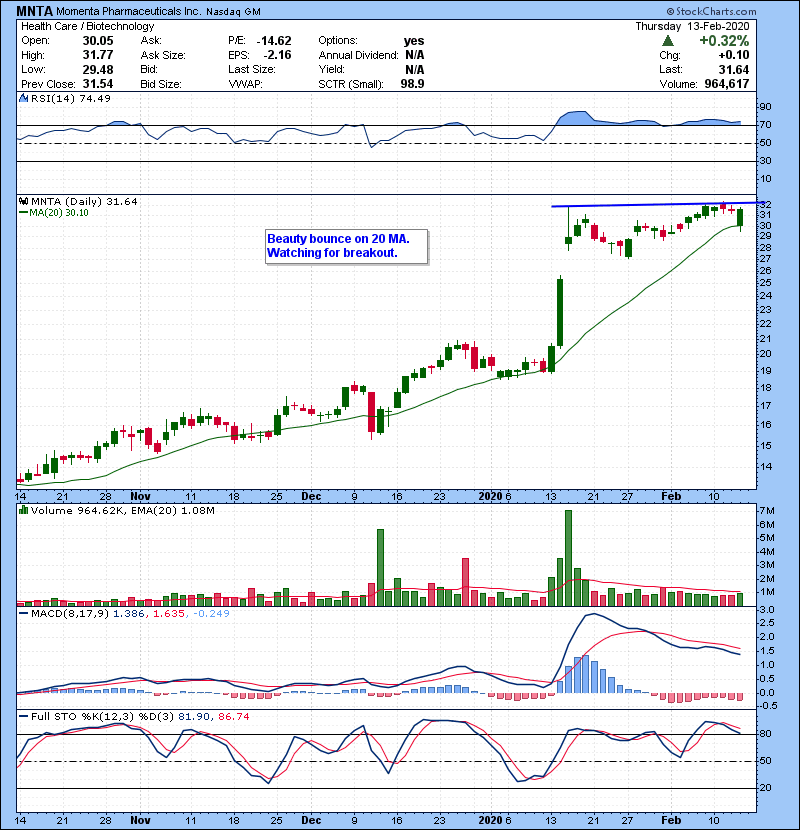Viewport: 800px width, 830px height.
Task: Click the green up-triangle change indicator
Action: pos(668,40)
